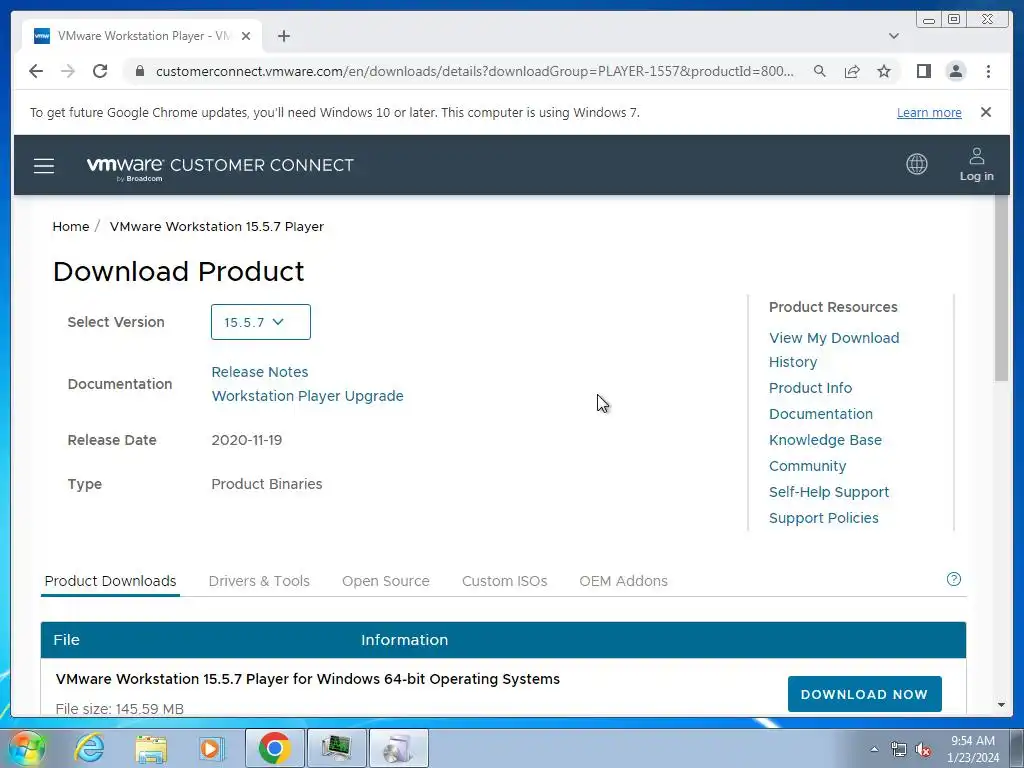1024x768 pixels.
Task: Click the muted volume tray icon
Action: [923, 749]
